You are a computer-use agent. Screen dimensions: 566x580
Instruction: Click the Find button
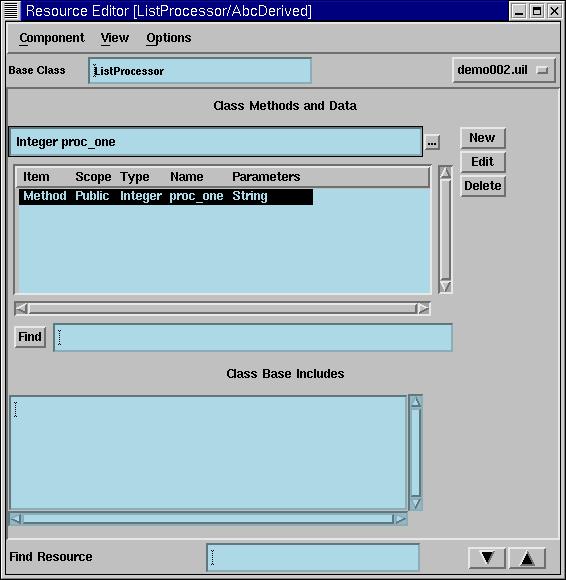30,337
